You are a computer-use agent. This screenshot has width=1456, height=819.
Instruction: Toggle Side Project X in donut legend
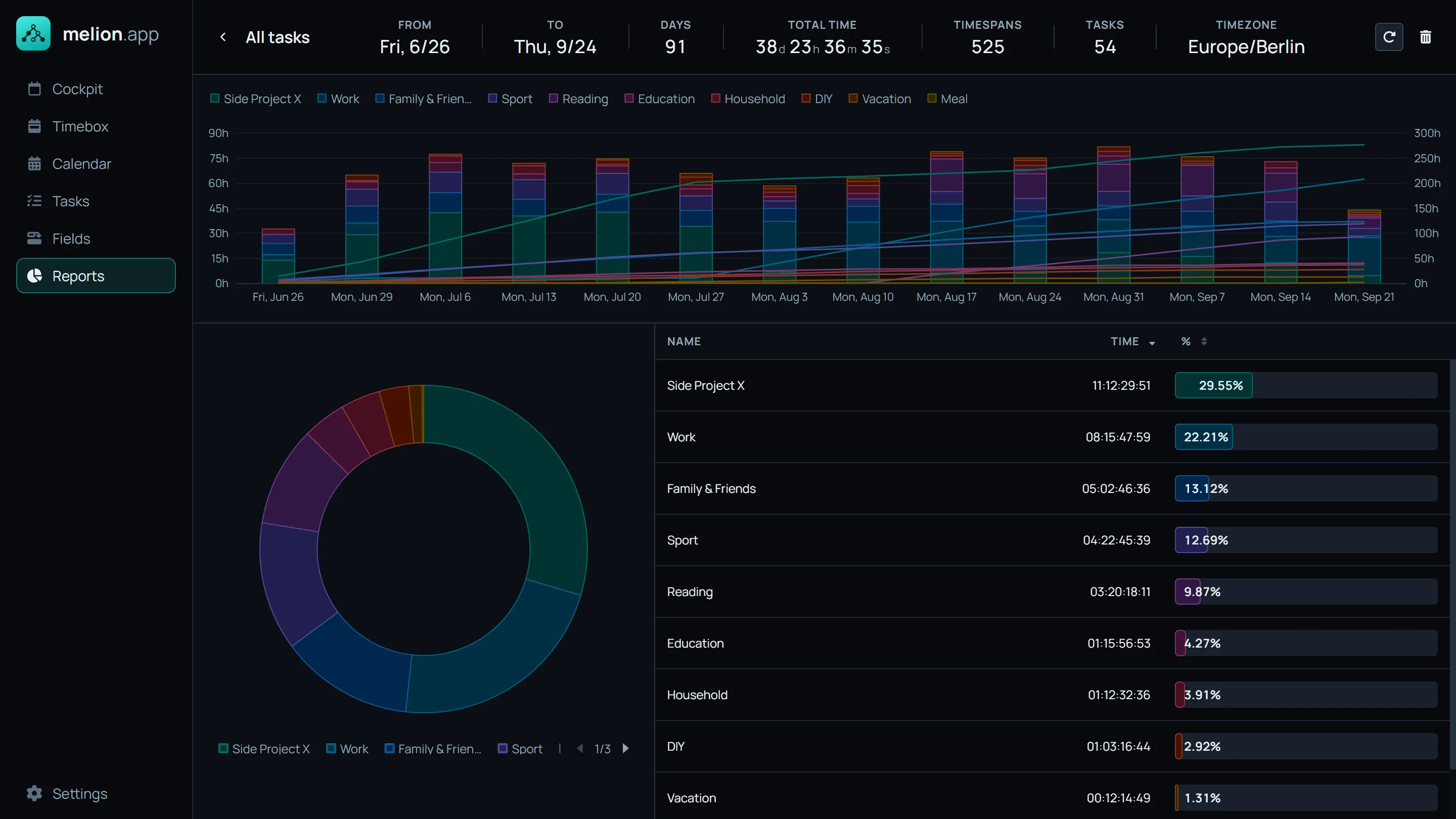pyautogui.click(x=264, y=748)
